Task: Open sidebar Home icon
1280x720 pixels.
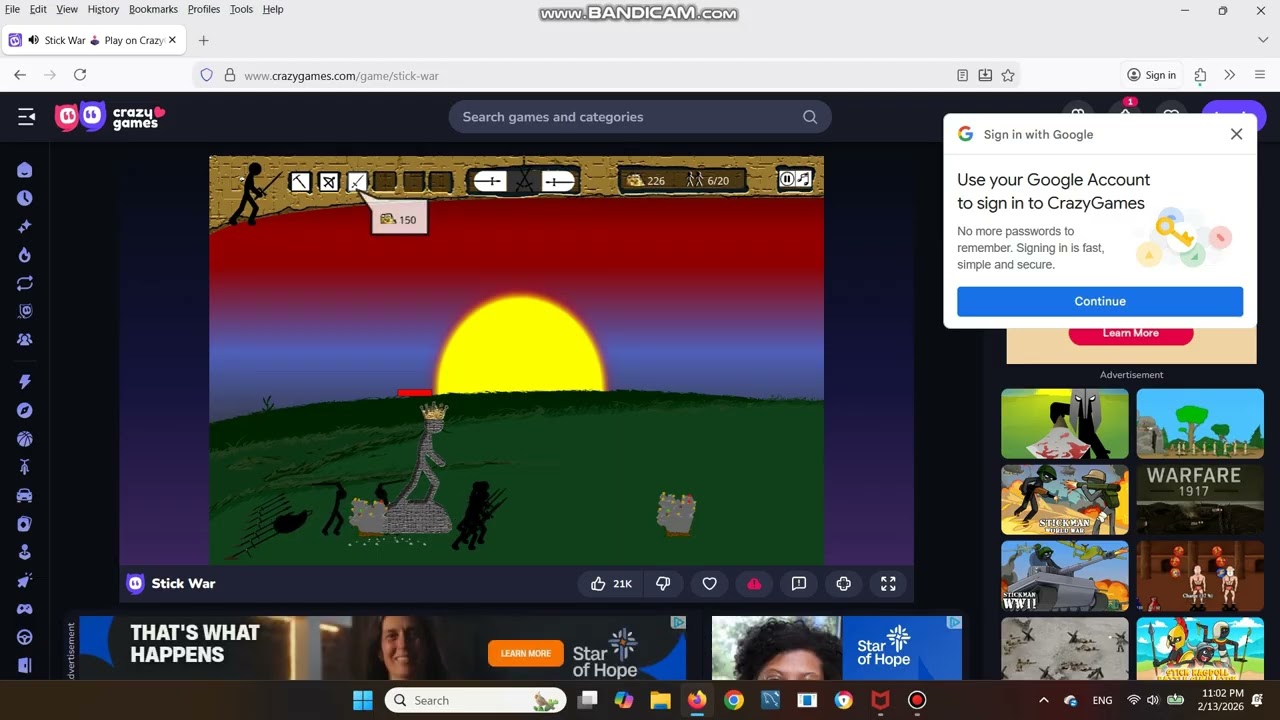Action: 25,170
